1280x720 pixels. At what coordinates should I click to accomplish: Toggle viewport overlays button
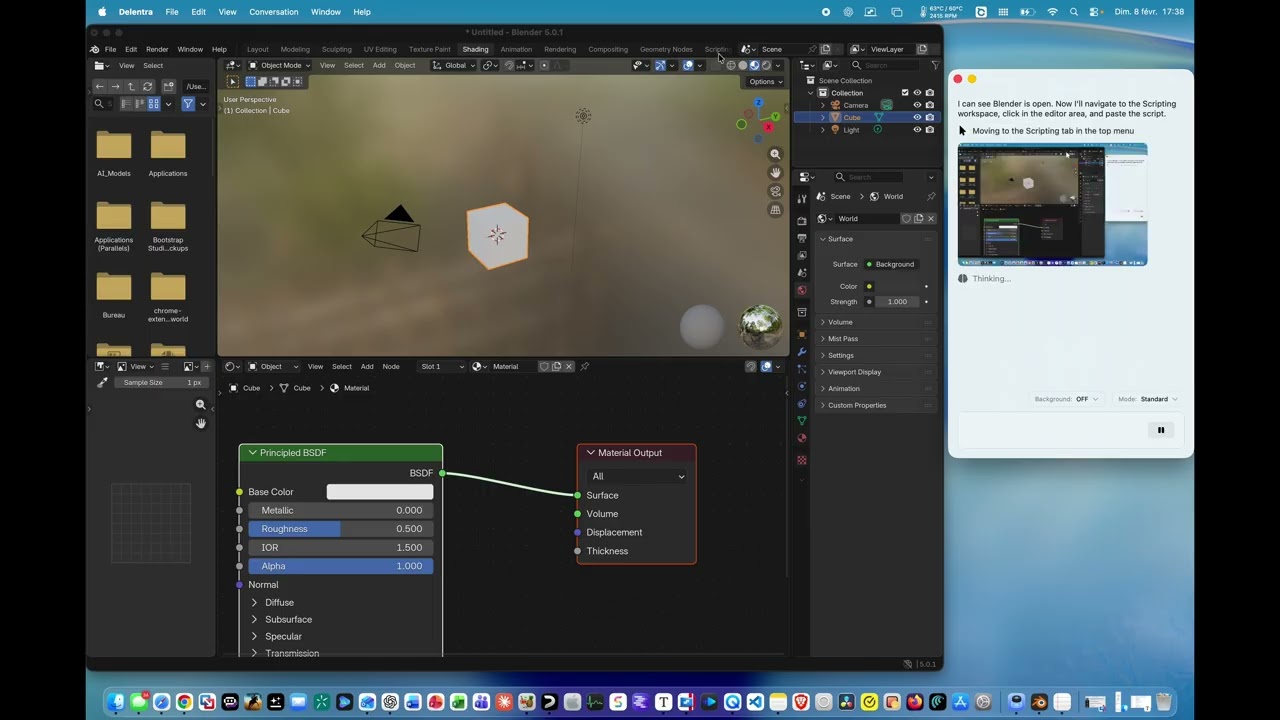688,65
